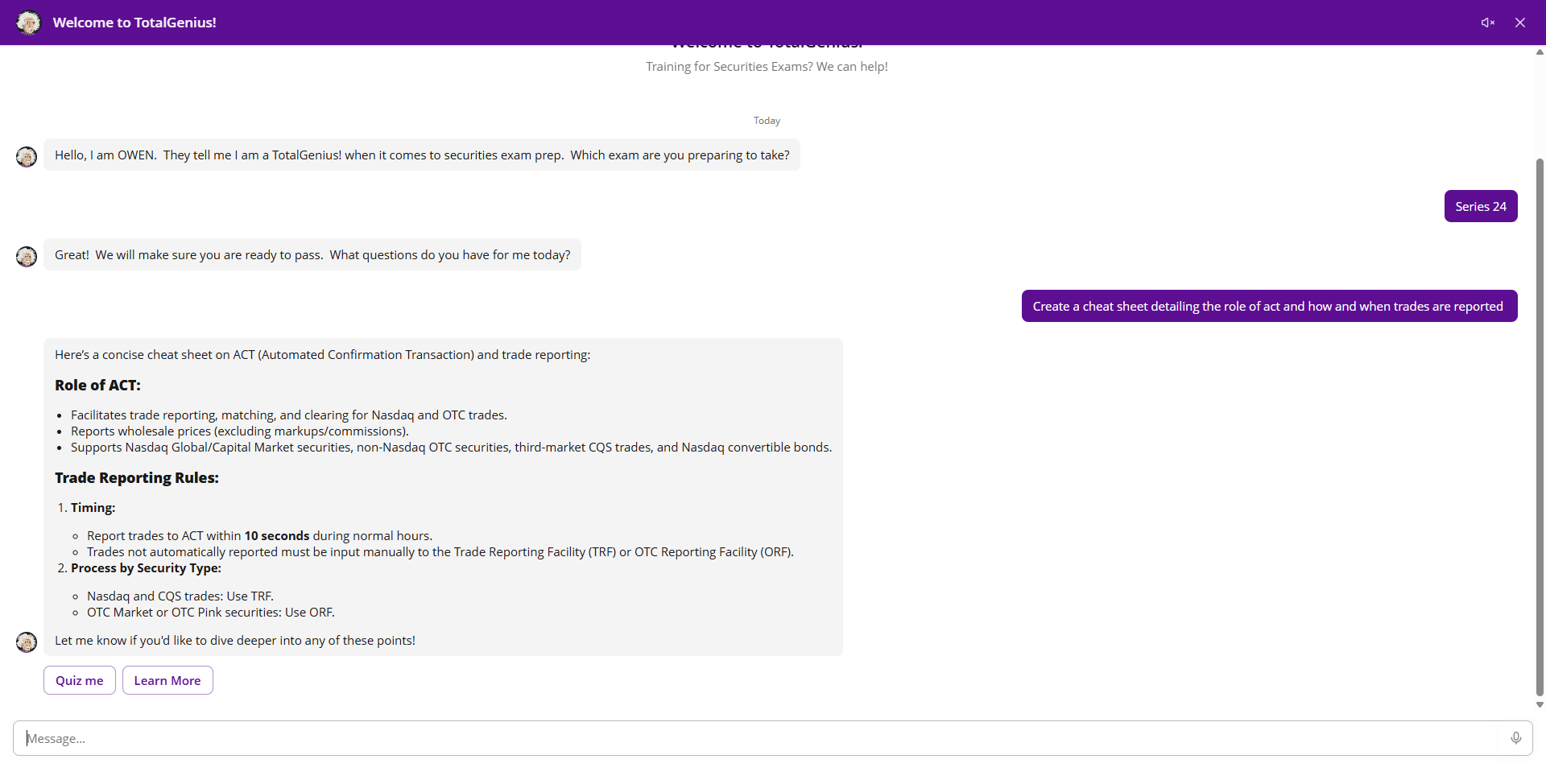The image size is (1546, 784).
Task: Toggle the sound mute icon in header
Action: click(1487, 23)
